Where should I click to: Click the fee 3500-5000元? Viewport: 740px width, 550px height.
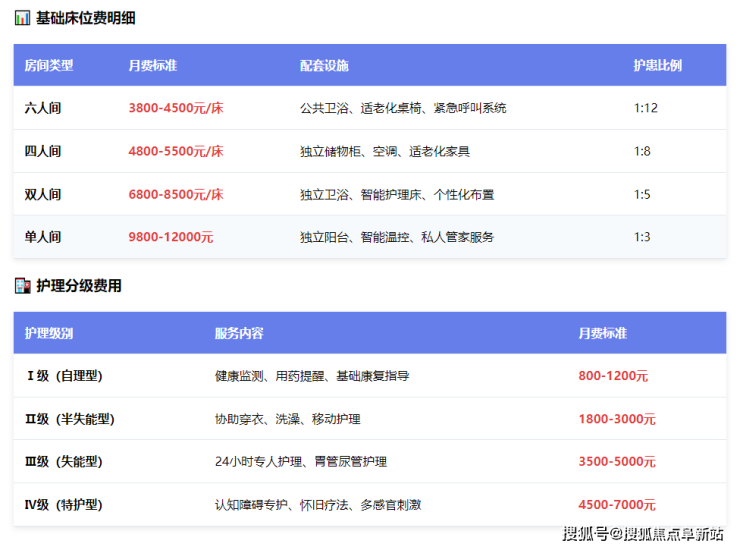coord(617,461)
